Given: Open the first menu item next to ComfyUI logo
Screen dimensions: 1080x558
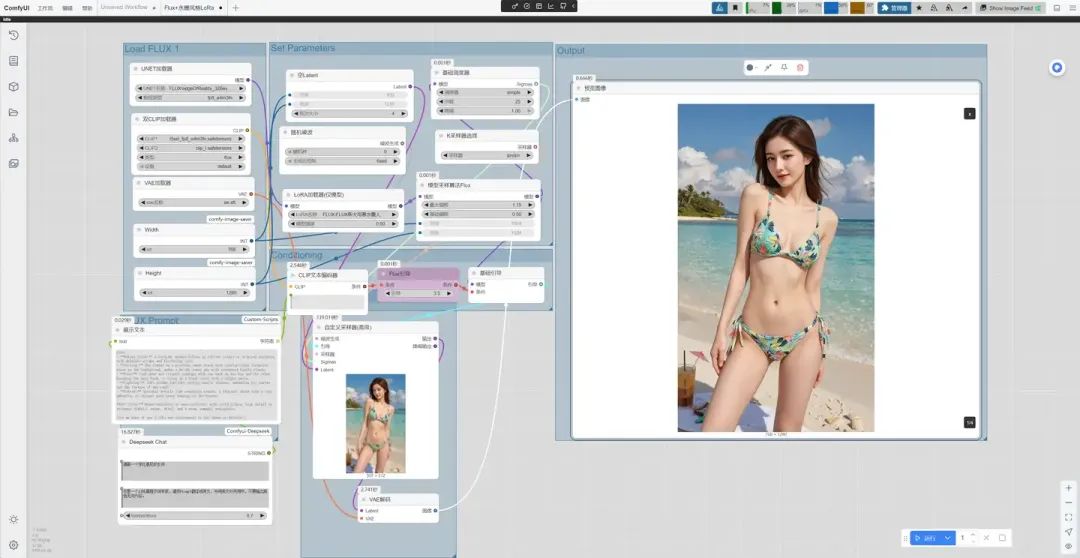Looking at the screenshot, I should click(45, 8).
